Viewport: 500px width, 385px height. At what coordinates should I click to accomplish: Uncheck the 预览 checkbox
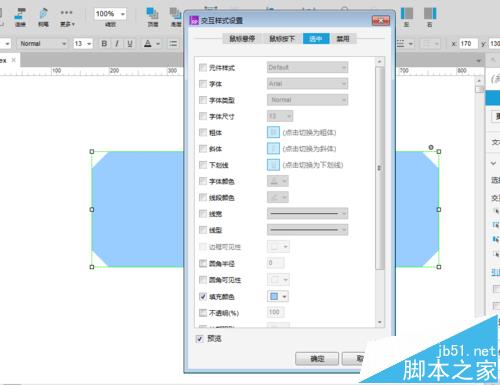point(199,339)
